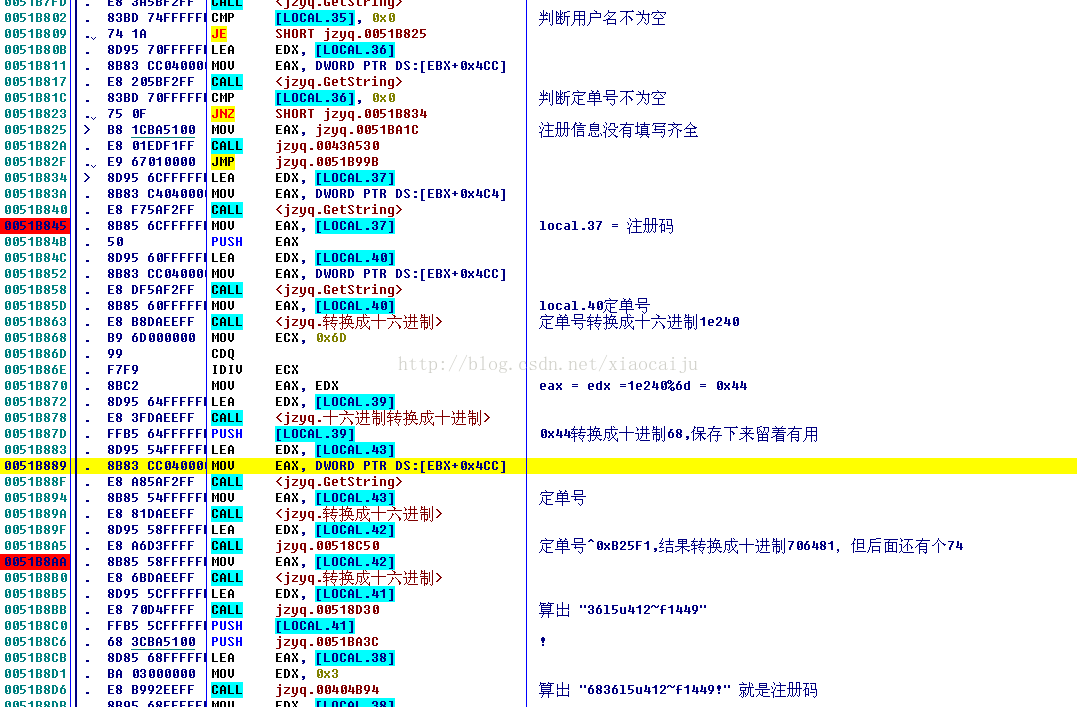Select operand SHORT jzyq.0051B834

[350, 113]
